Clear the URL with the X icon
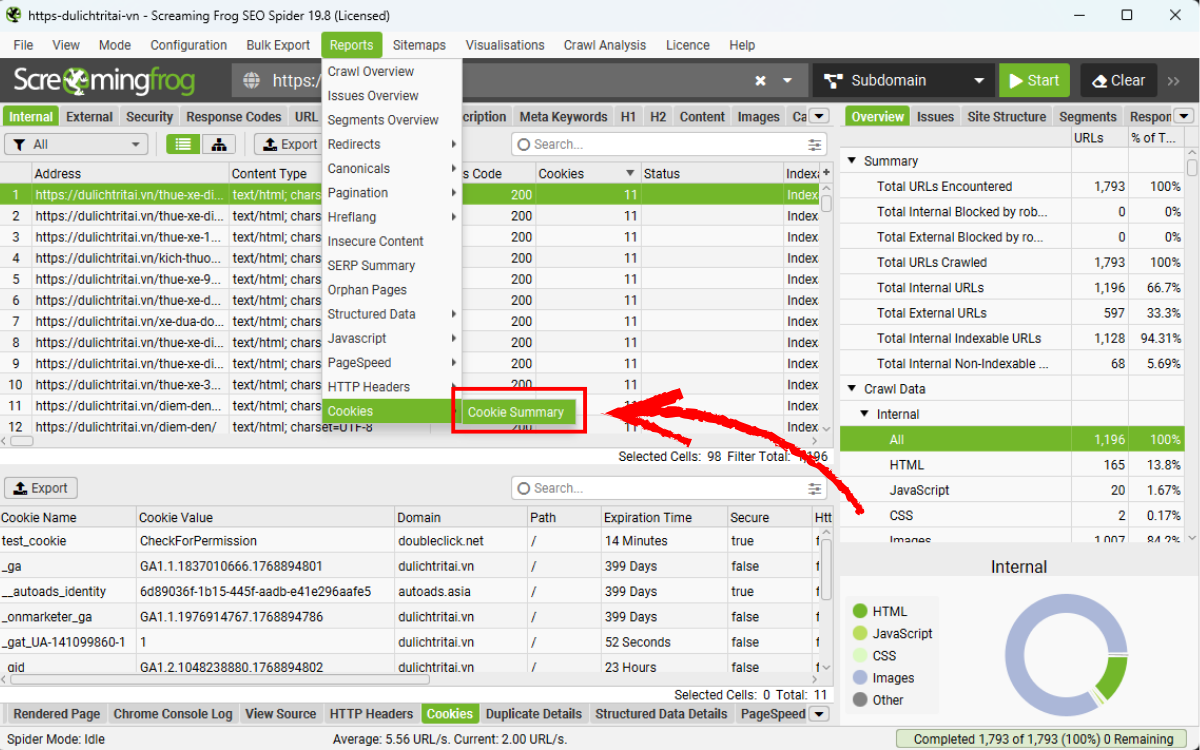The height and width of the screenshot is (750, 1200). click(760, 81)
